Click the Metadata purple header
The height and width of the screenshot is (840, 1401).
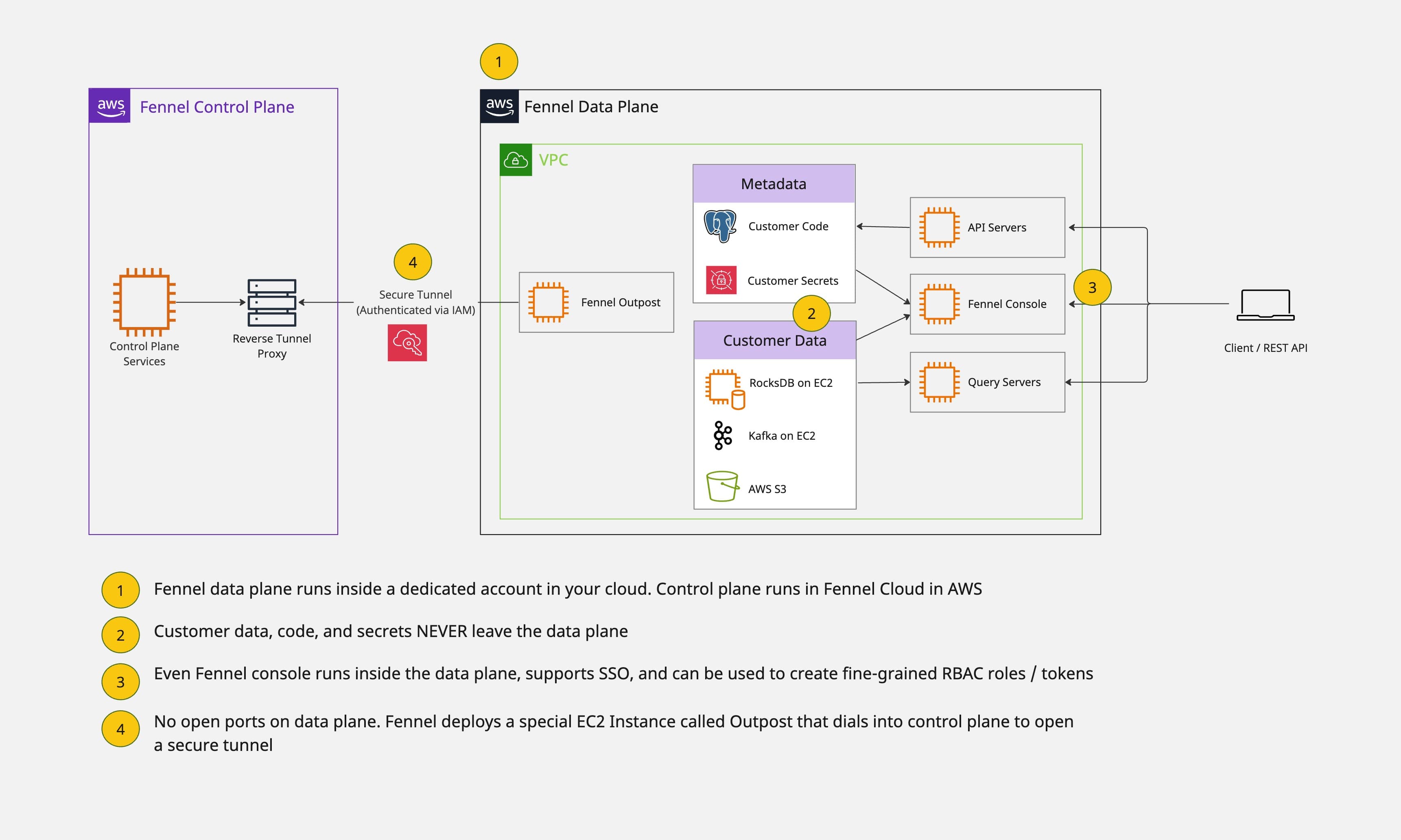(x=774, y=184)
